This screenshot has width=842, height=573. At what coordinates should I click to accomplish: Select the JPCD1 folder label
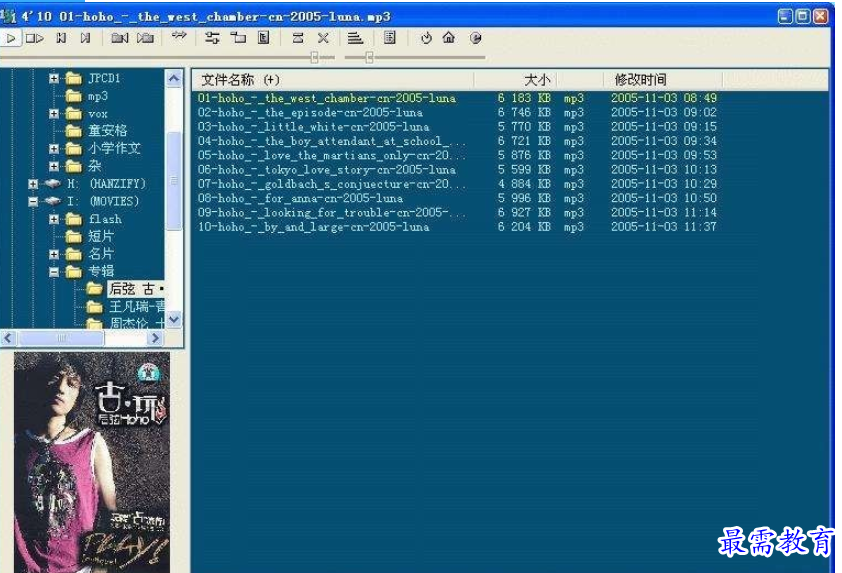click(104, 78)
